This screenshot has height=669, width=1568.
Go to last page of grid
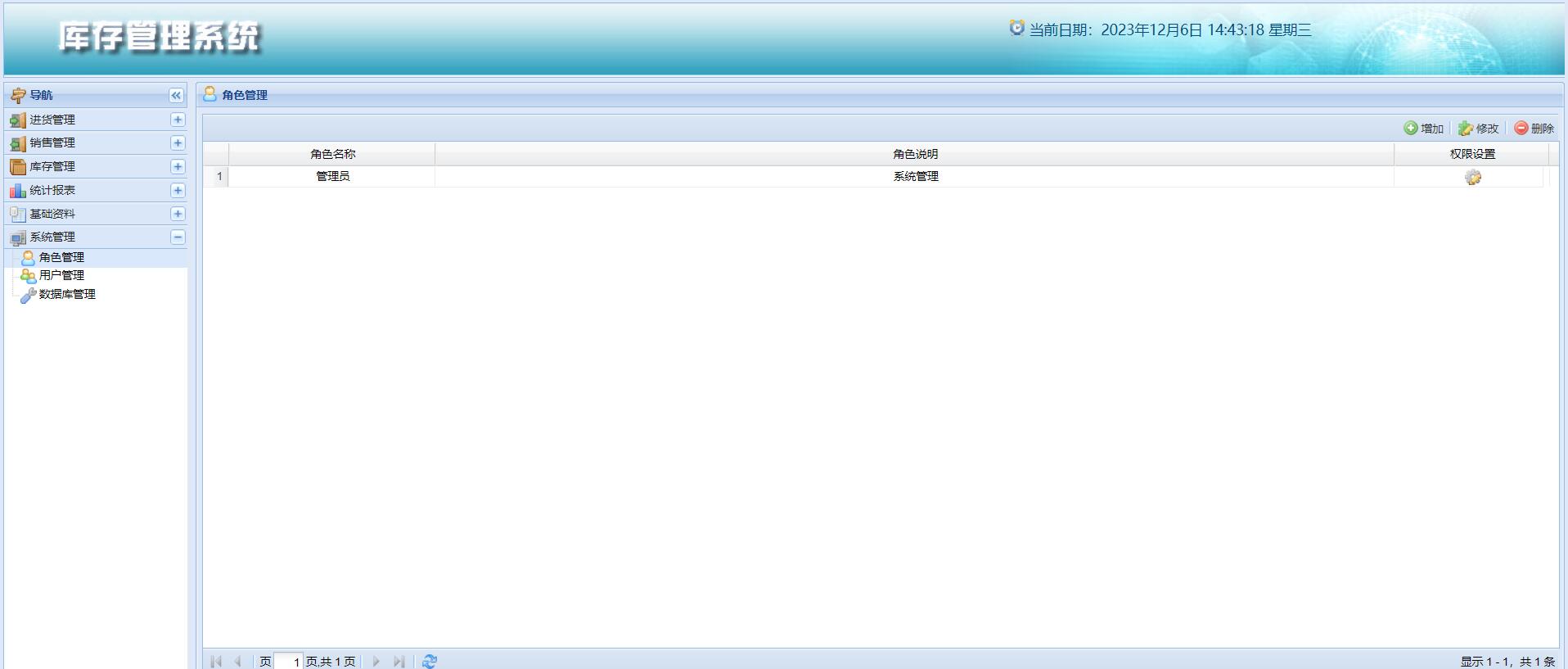(x=399, y=661)
